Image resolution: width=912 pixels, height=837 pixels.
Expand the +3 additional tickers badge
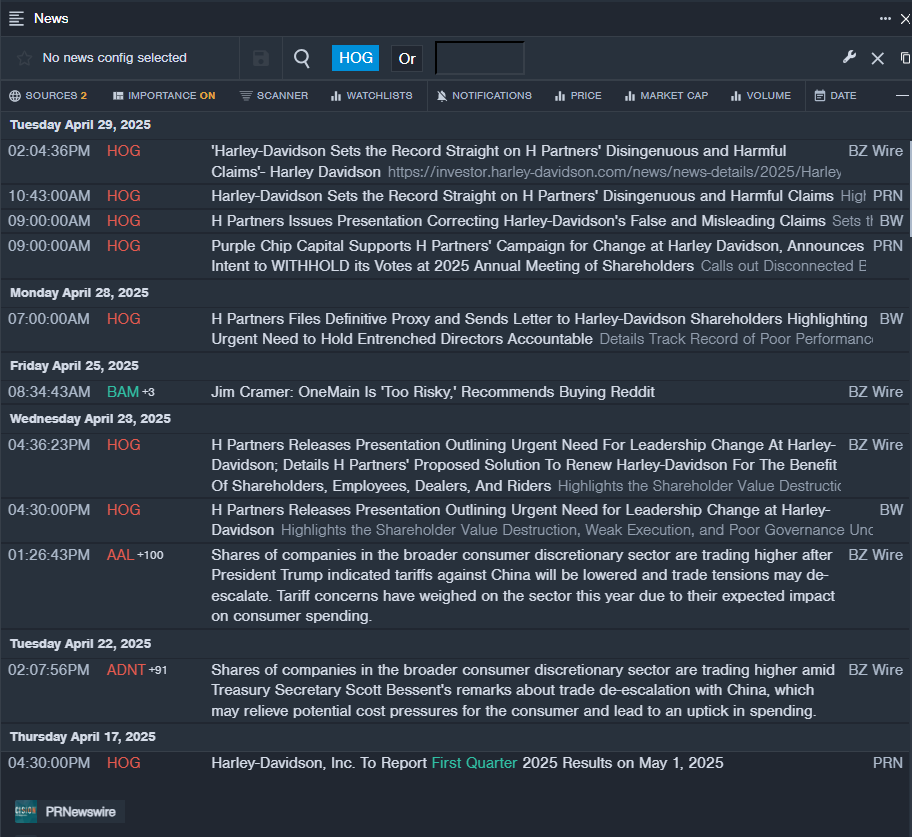tap(148, 393)
